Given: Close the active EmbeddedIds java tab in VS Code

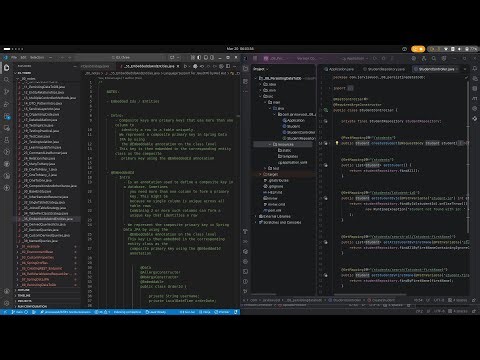Looking at the screenshot, I should [178, 66].
